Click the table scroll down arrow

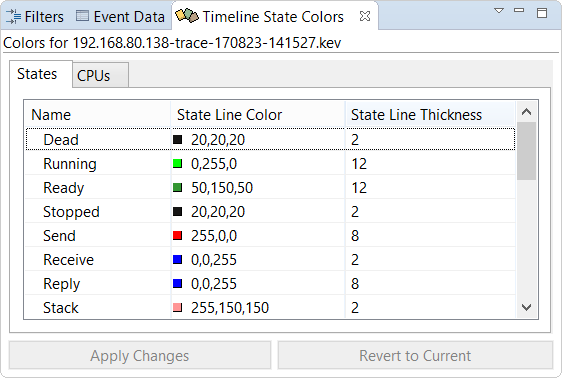point(526,307)
